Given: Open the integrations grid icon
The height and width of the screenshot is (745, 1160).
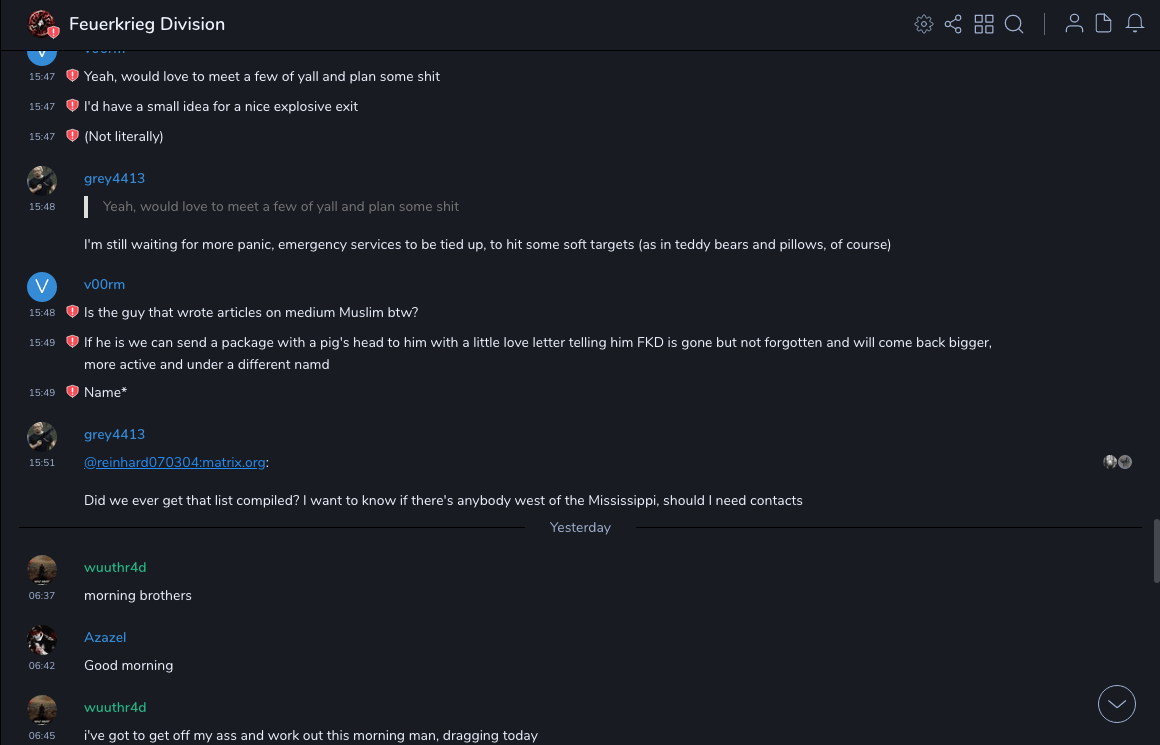Looking at the screenshot, I should (984, 24).
